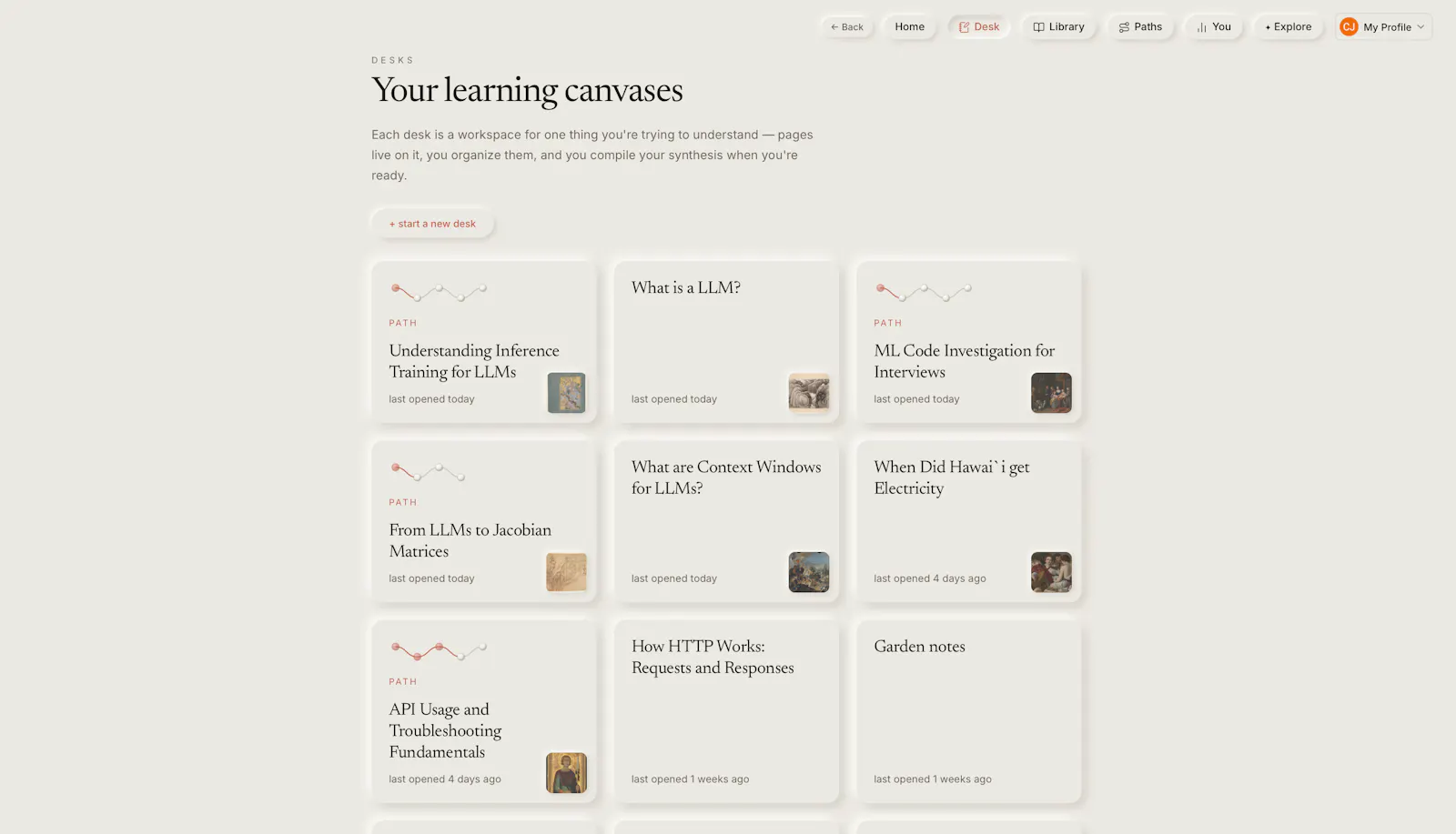Switch to the Paths tab
The width and height of the screenshot is (1456, 834).
[x=1140, y=27]
